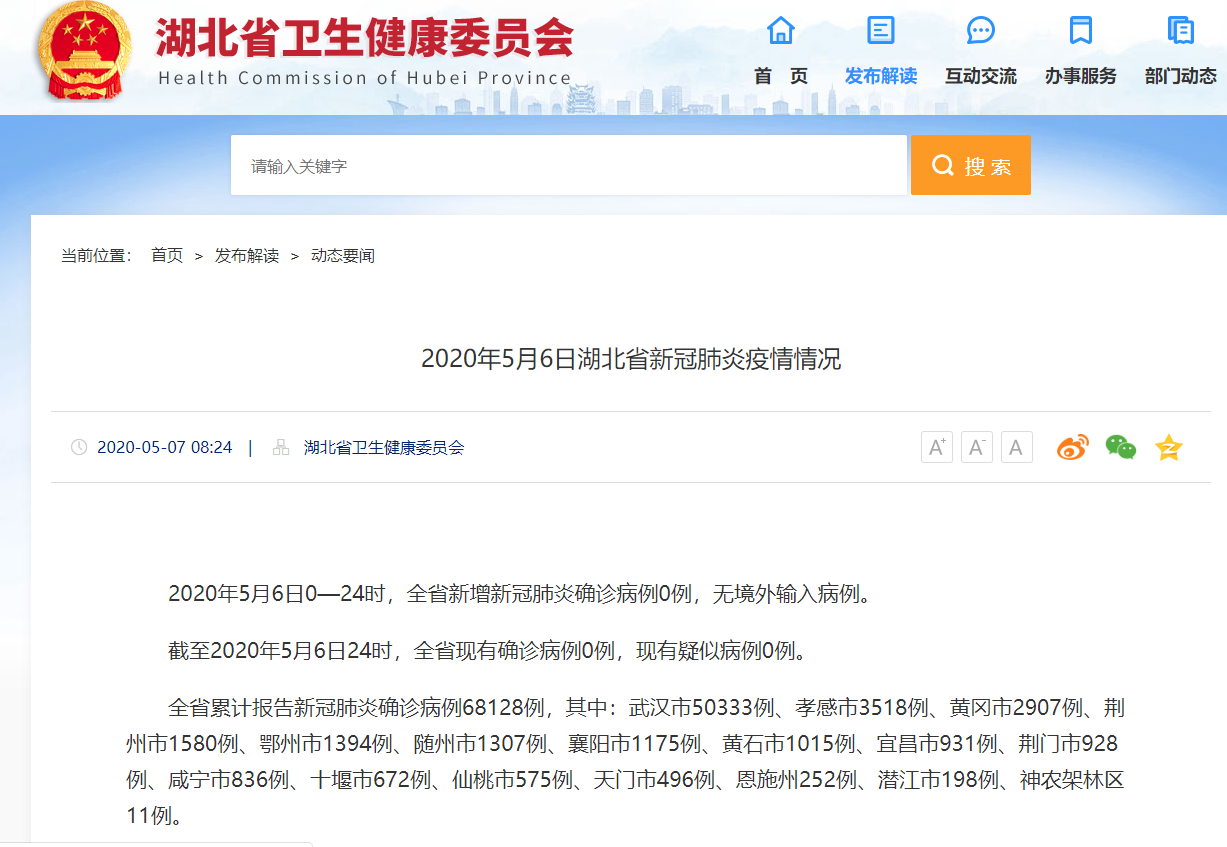Click the document icon above 发布解读
This screenshot has width=1227, height=847.
pyautogui.click(x=880, y=31)
